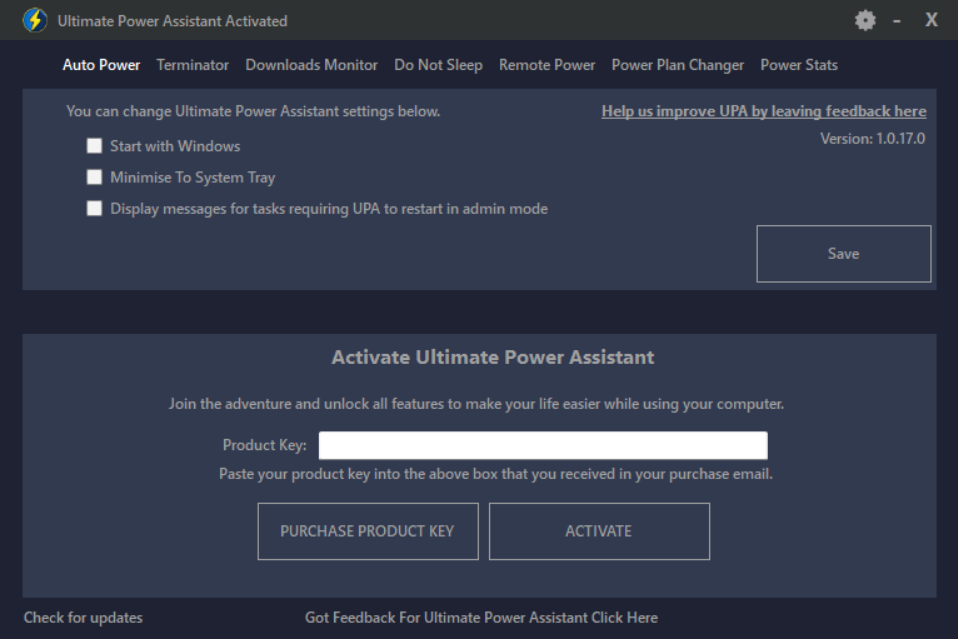958x639 pixels.
Task: Click the 'You can change' settings text
Action: [x=253, y=111]
